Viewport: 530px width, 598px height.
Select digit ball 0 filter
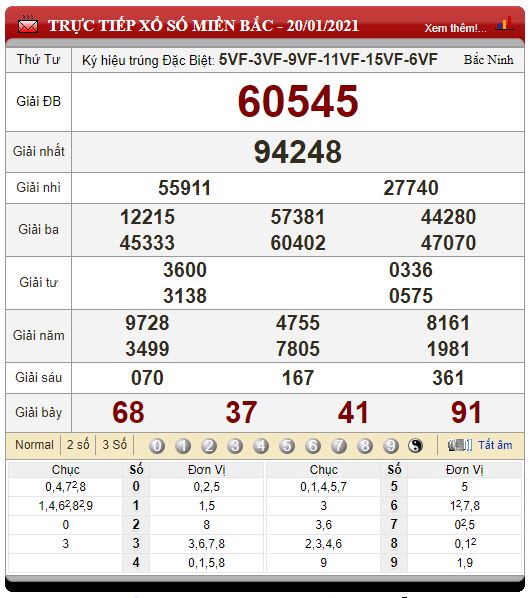157,445
